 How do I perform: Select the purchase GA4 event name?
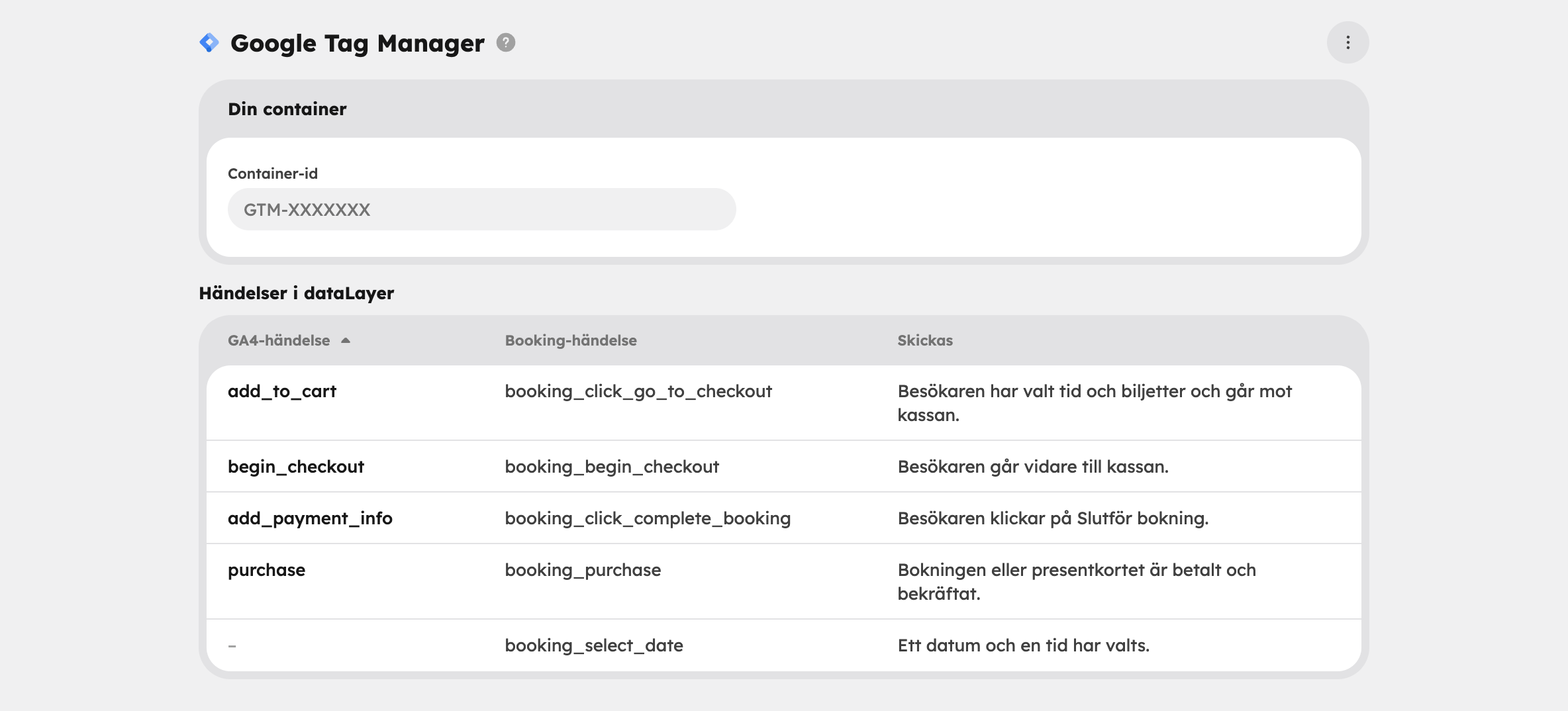pos(266,570)
